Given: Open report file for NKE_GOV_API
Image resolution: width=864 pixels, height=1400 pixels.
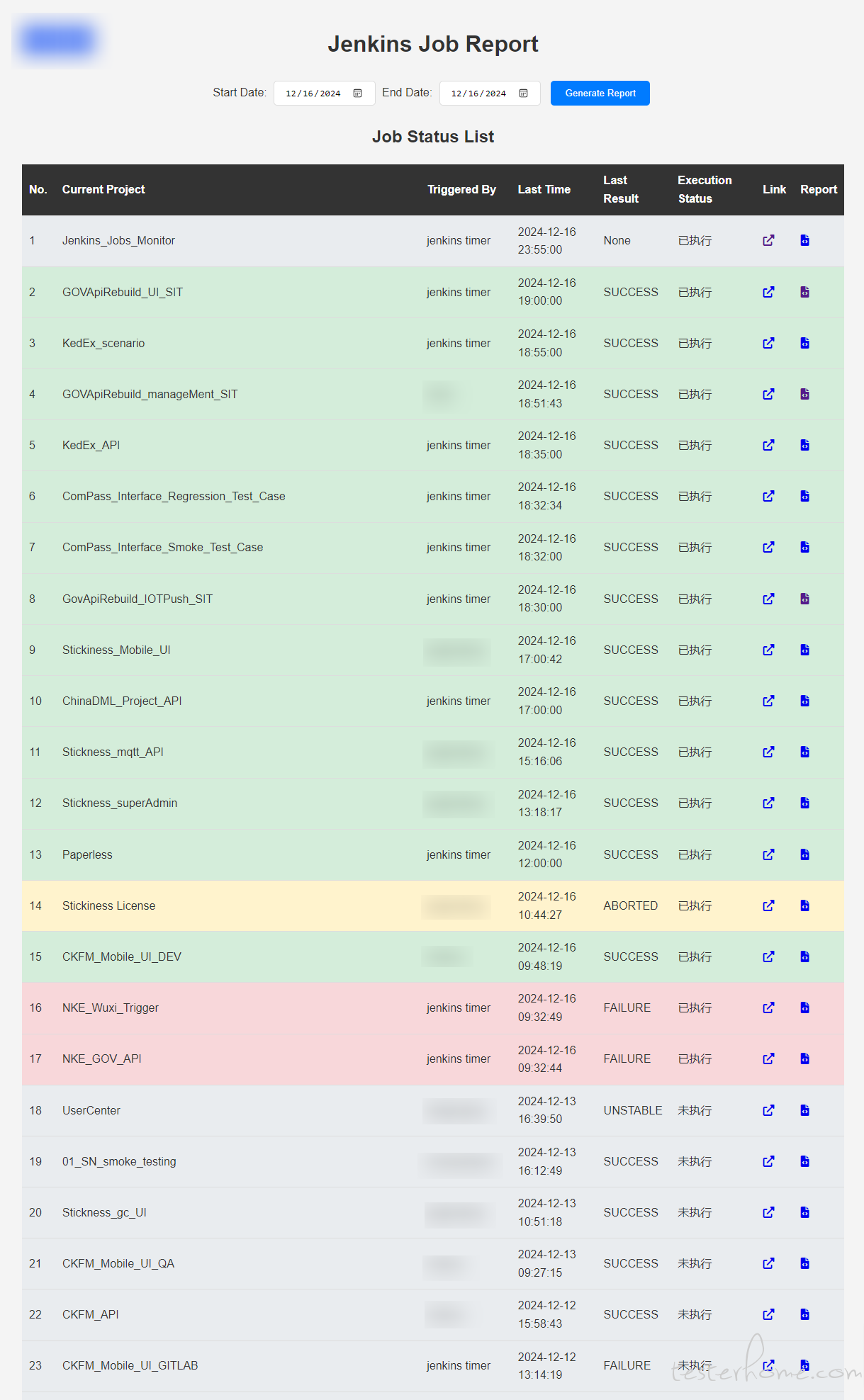Looking at the screenshot, I should pyautogui.click(x=804, y=1059).
